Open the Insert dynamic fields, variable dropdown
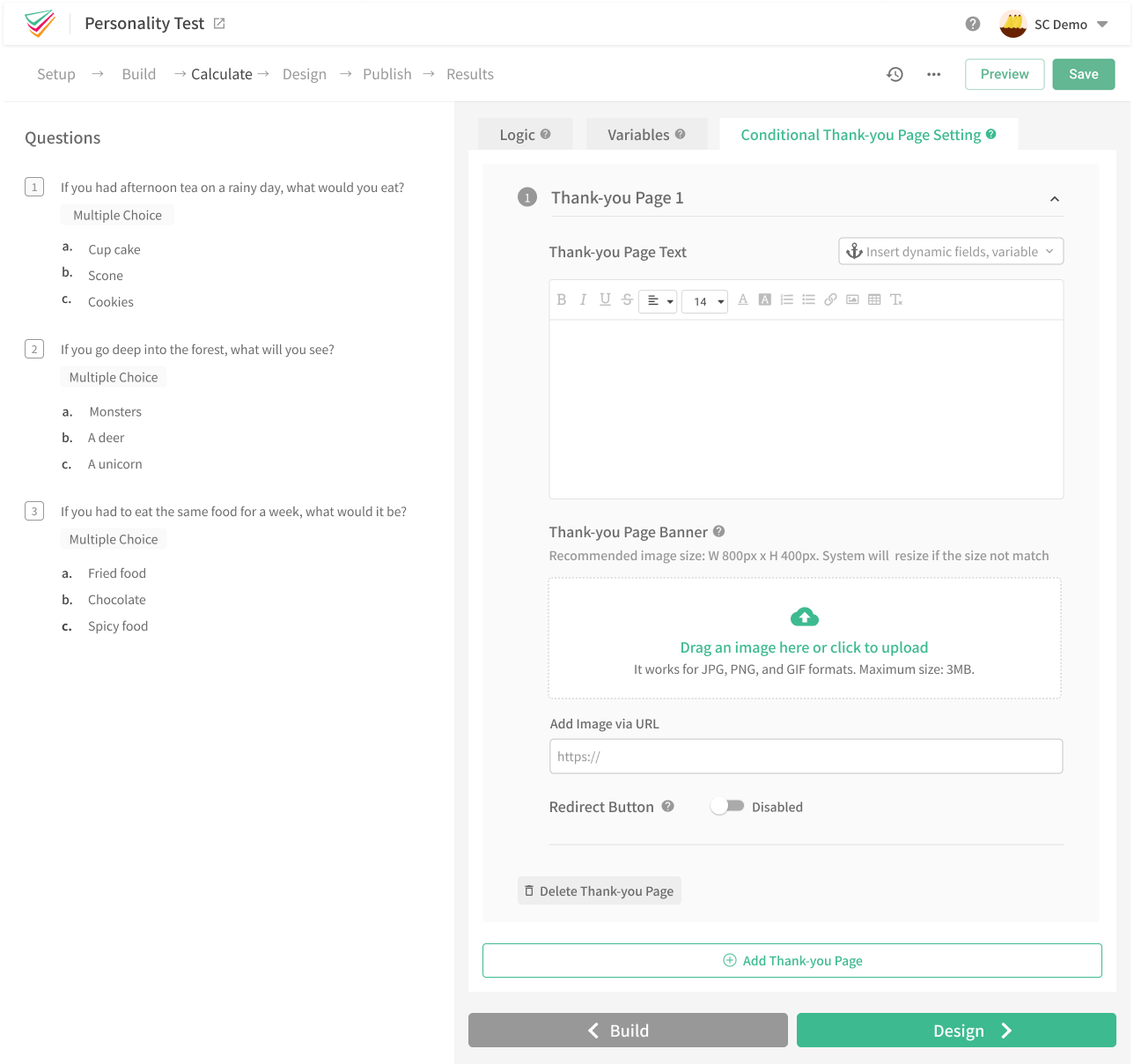The height and width of the screenshot is (1064, 1134). pos(950,251)
